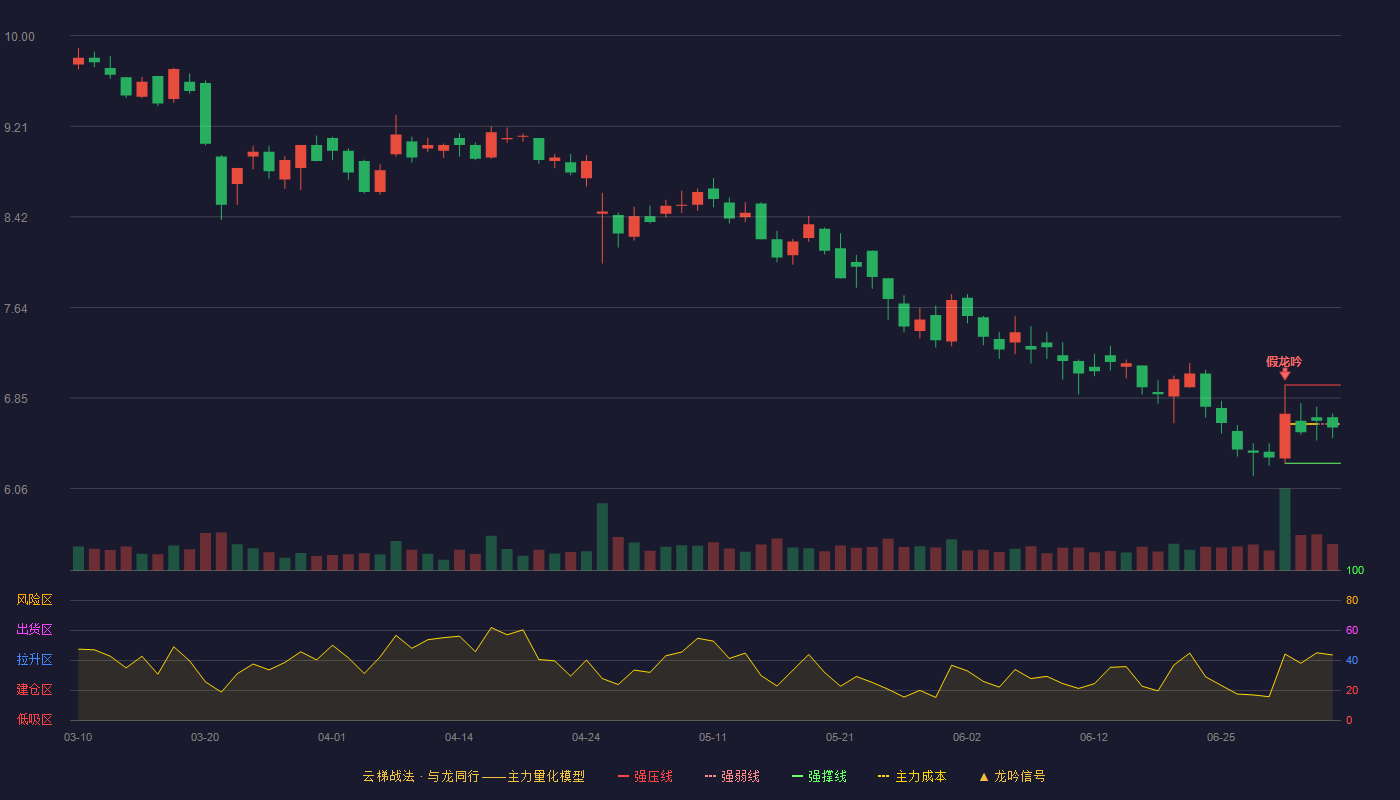Select the 拉升区 zone label
This screenshot has height=800, width=1400.
34,660
